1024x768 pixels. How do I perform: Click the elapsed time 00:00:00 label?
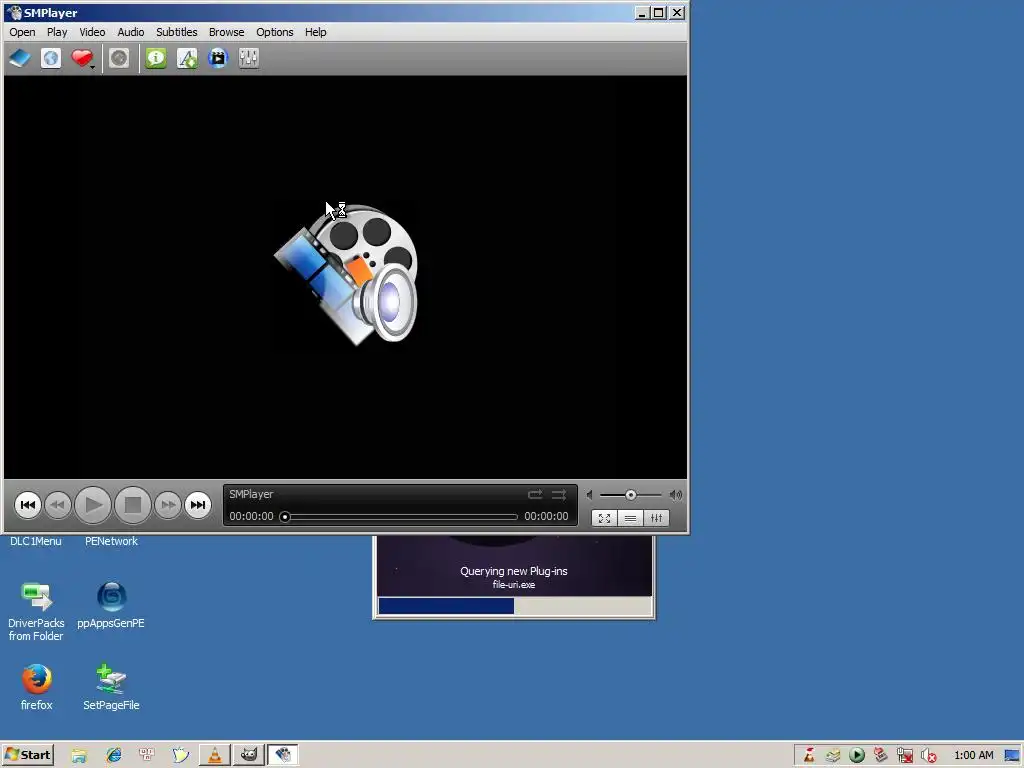(x=251, y=516)
